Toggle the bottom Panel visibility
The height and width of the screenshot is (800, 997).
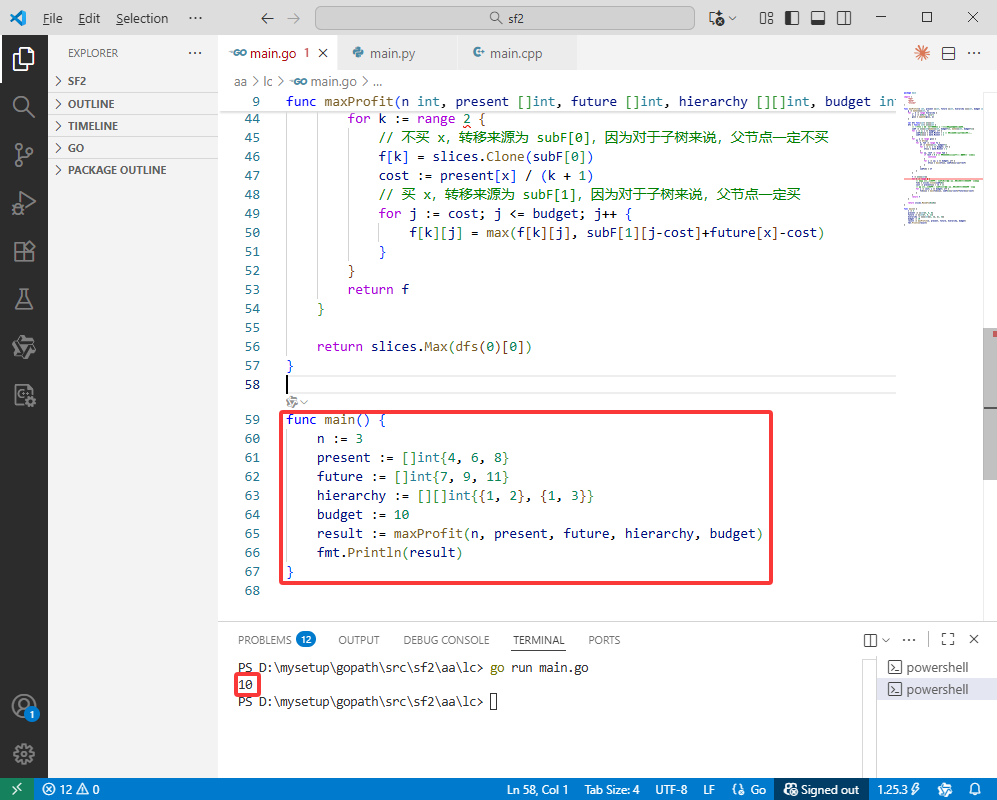(818, 18)
